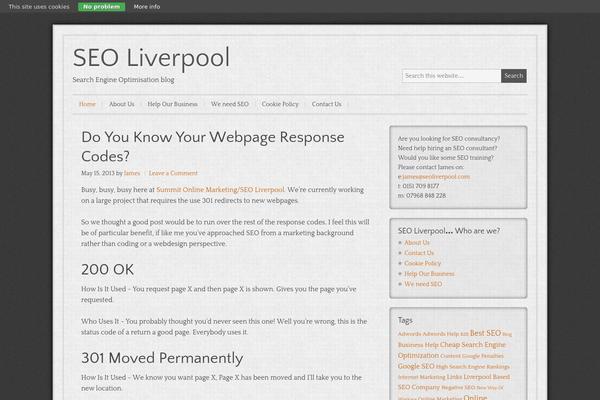Click the 301 Moved Permanently heading
Screen dimensions: 600x400
[x=162, y=358]
